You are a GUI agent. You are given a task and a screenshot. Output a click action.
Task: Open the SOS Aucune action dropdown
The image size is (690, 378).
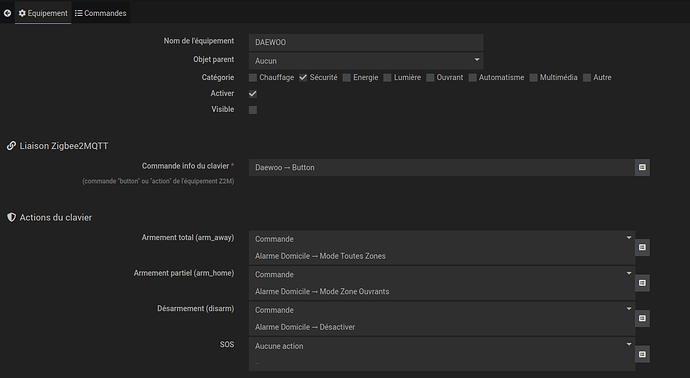(x=442, y=346)
